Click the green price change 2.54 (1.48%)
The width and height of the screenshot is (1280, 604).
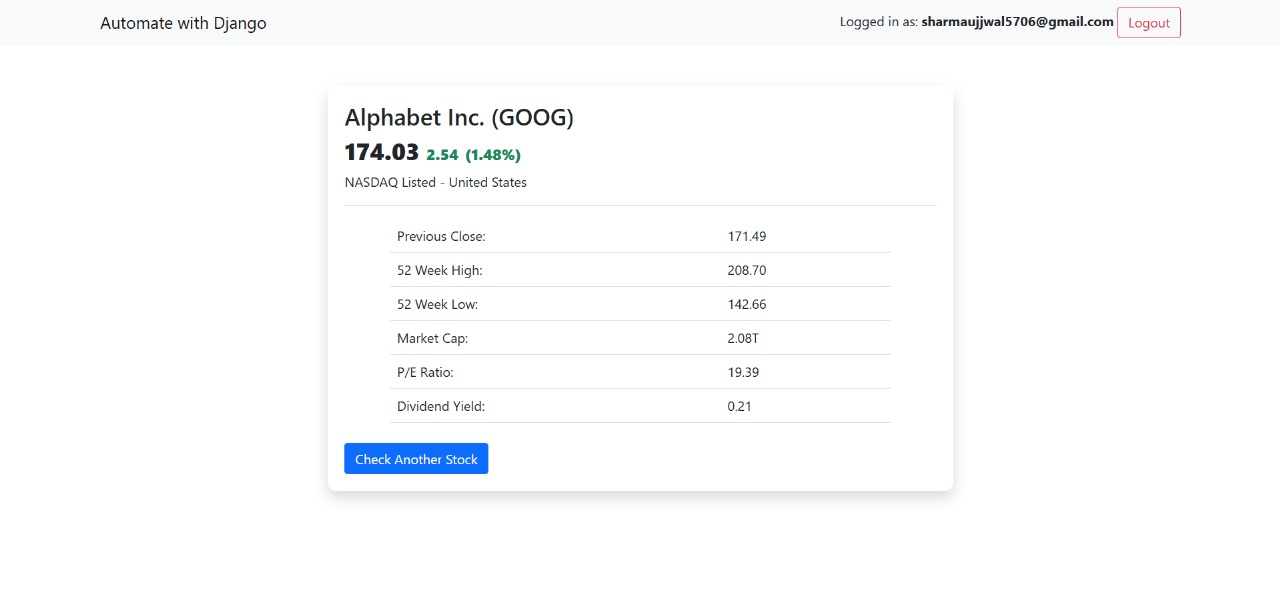(x=473, y=155)
